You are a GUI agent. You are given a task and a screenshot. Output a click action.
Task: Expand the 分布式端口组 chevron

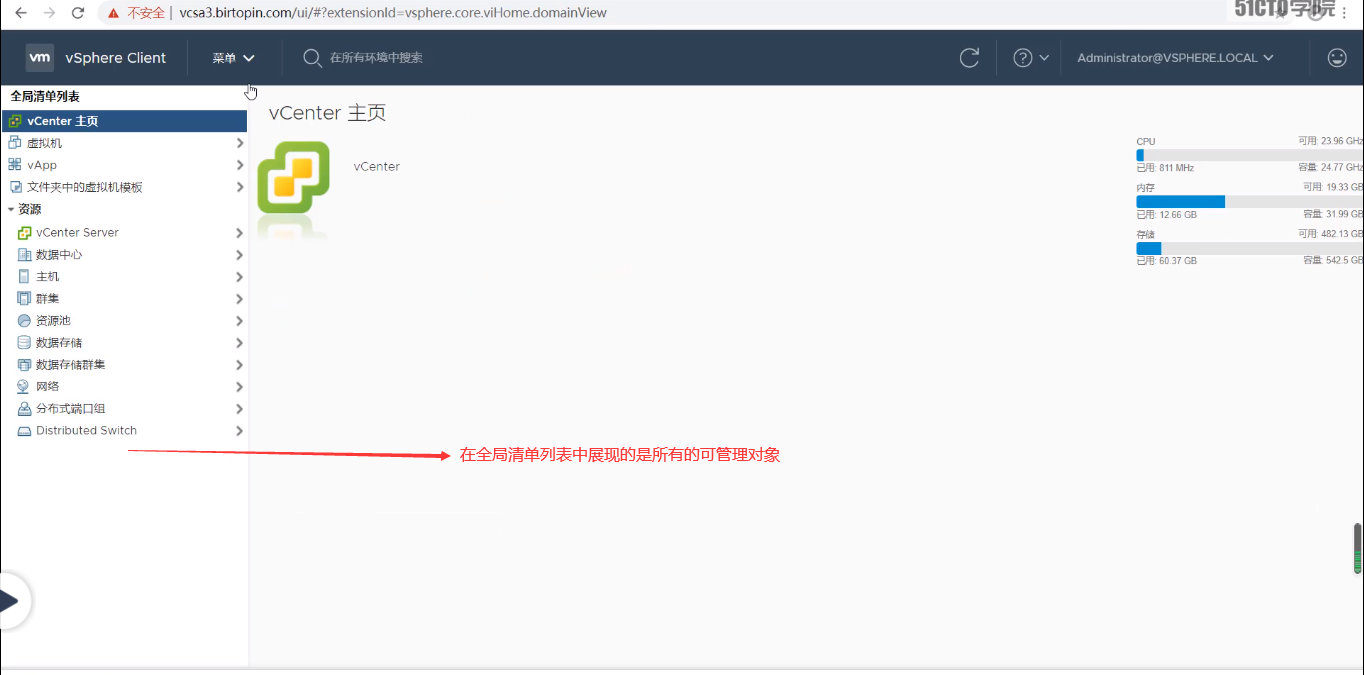pyautogui.click(x=239, y=409)
